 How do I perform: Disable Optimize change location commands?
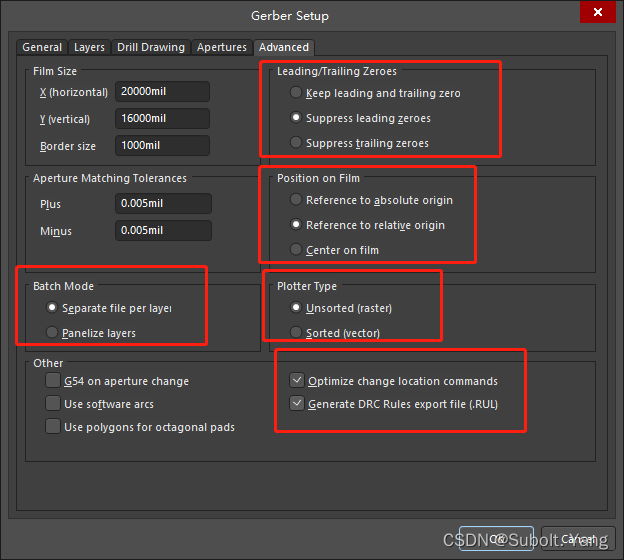click(x=297, y=381)
